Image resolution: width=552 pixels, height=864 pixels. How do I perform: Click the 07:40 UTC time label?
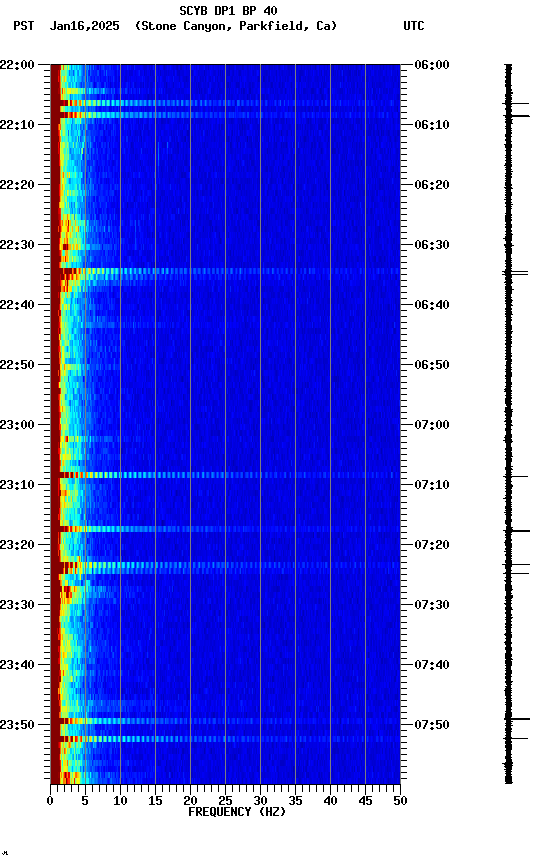click(x=432, y=666)
